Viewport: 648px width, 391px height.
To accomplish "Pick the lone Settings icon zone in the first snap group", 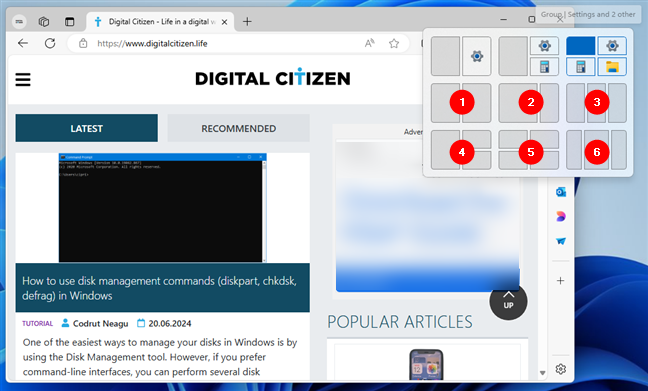I will 476,56.
